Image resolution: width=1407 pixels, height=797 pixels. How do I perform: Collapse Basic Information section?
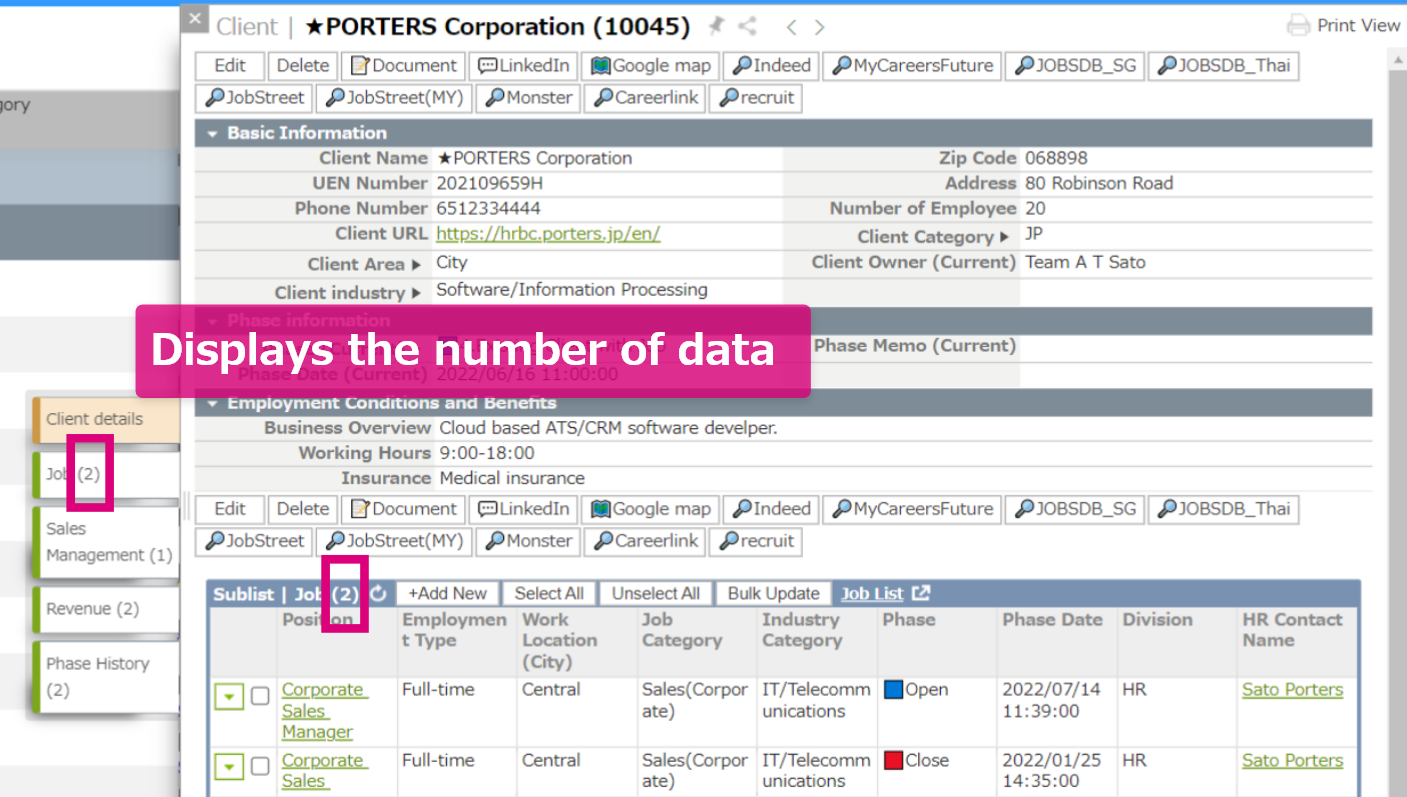(x=212, y=133)
